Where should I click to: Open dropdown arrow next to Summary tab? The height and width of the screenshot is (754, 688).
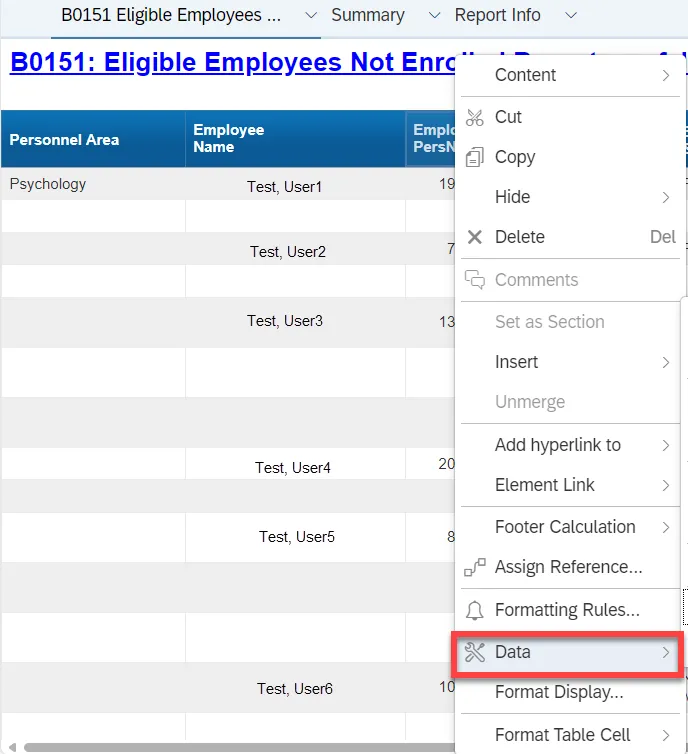(x=433, y=16)
